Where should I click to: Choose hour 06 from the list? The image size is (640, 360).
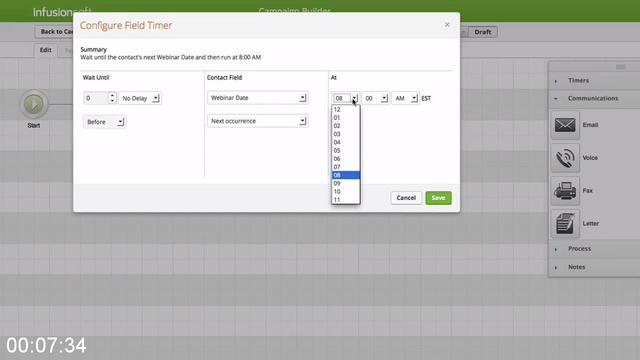coord(346,158)
